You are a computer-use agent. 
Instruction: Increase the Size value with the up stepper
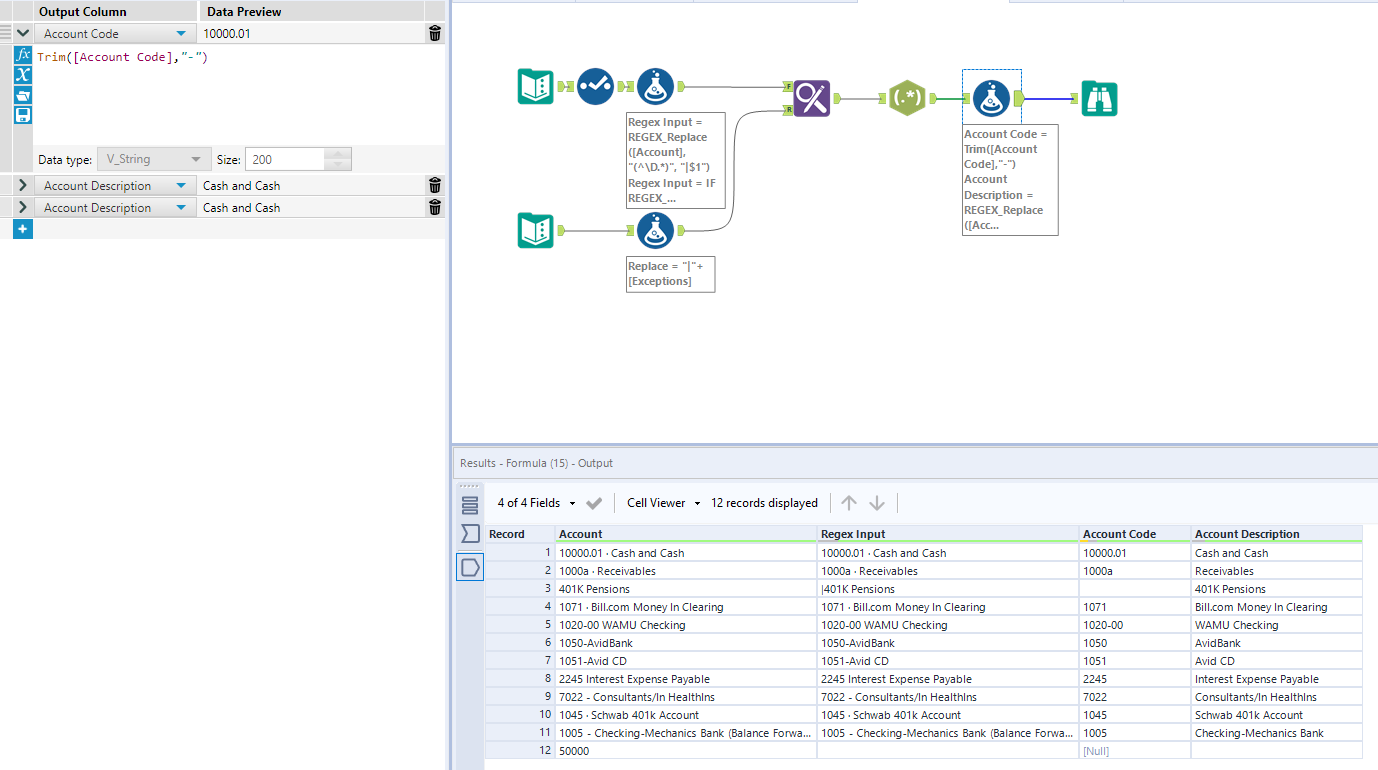click(337, 153)
